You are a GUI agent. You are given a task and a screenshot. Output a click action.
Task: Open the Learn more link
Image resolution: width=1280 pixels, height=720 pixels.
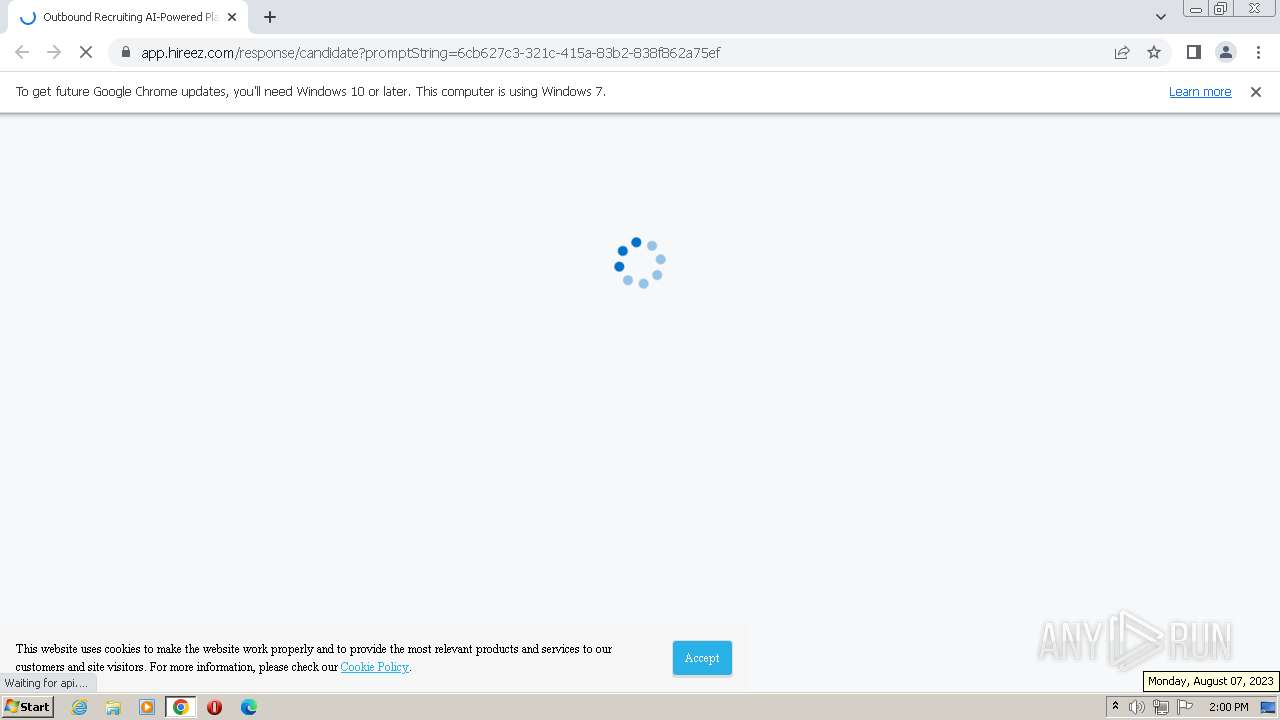point(1200,91)
